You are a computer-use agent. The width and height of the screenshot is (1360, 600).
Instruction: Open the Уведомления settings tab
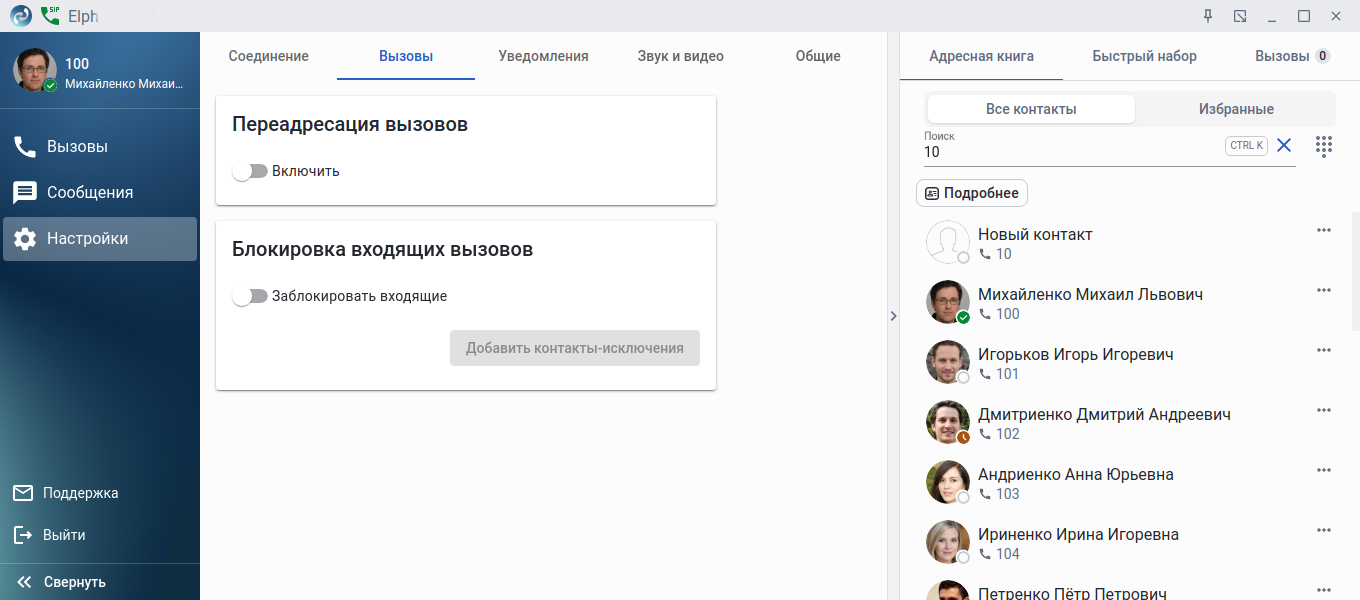[x=543, y=56]
